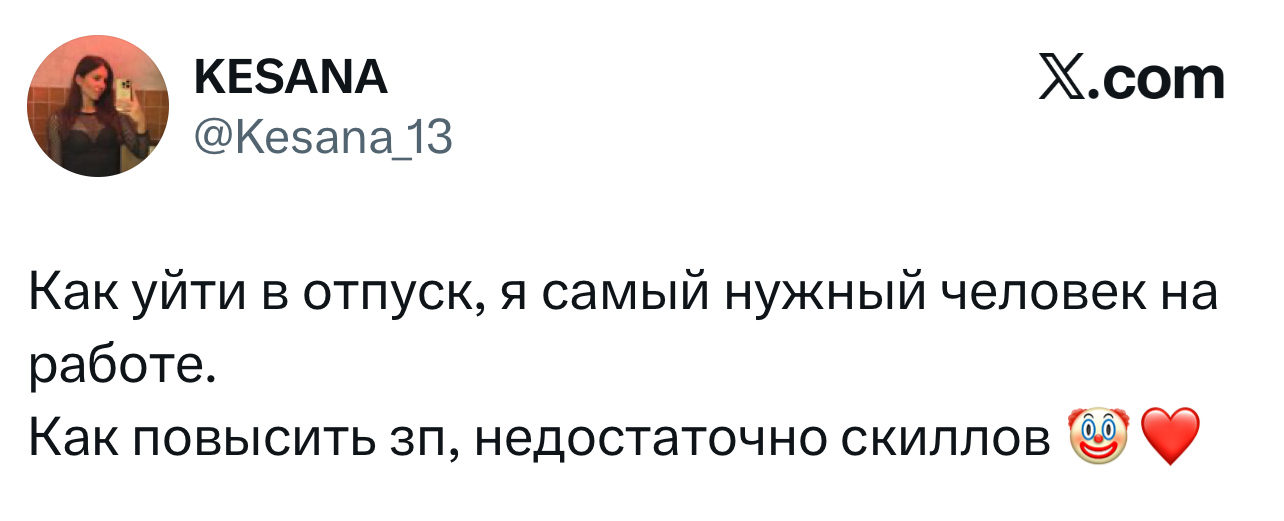1284x521 pixels.
Task: Click the red heart emoji
Action: pyautogui.click(x=1169, y=436)
